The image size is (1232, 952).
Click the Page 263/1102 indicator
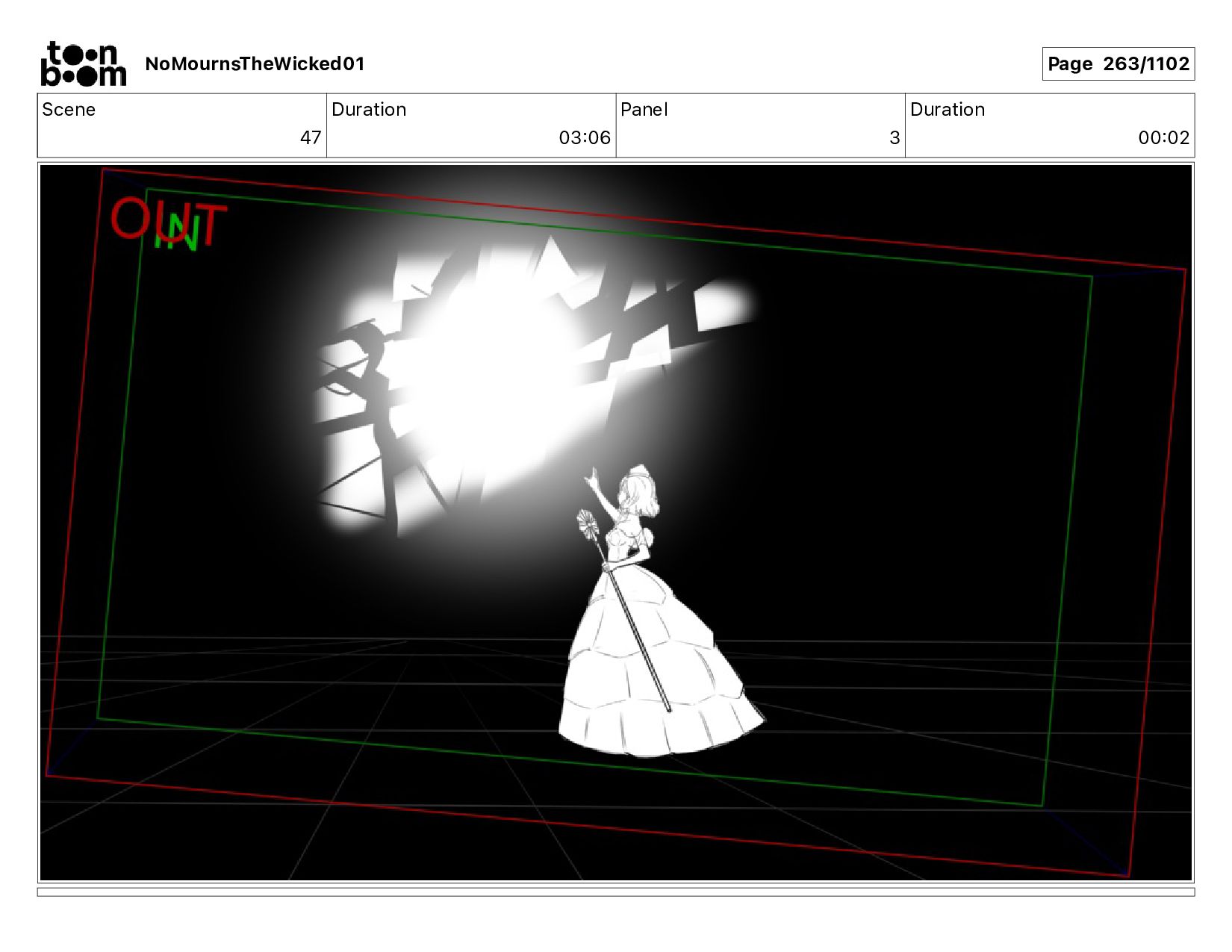click(x=1118, y=64)
